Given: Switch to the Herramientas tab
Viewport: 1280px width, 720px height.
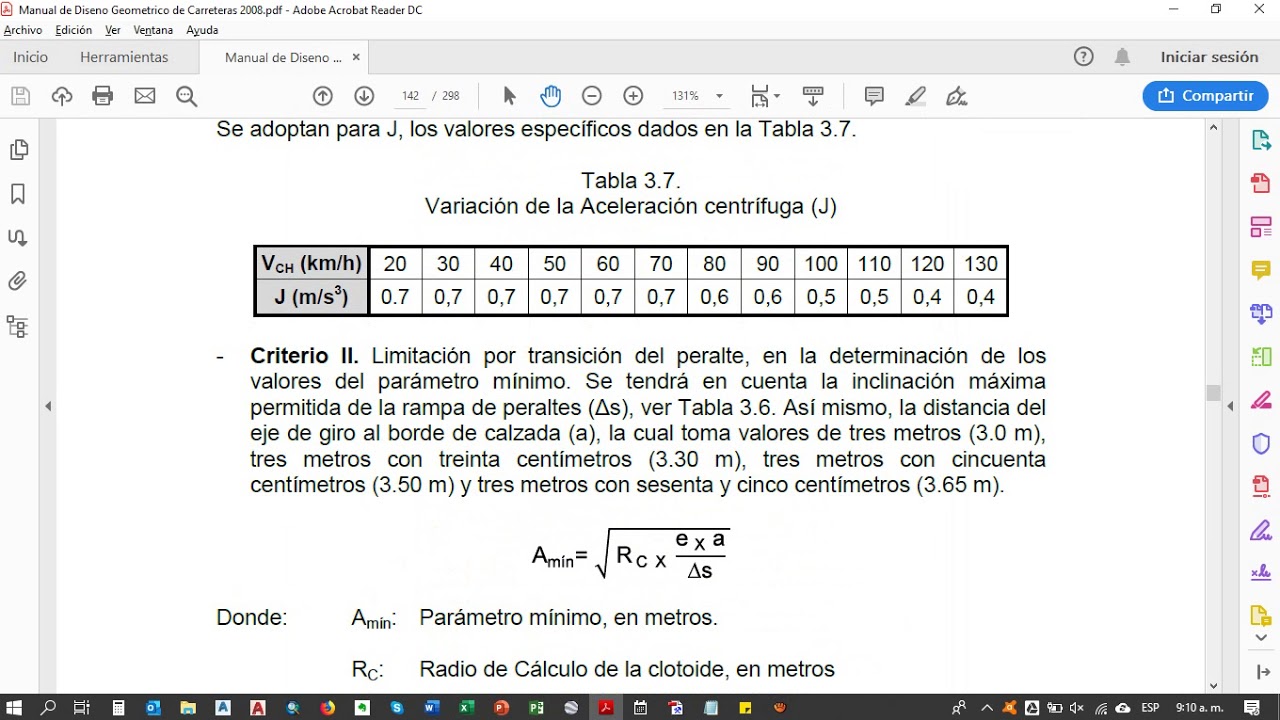Looking at the screenshot, I should (124, 57).
